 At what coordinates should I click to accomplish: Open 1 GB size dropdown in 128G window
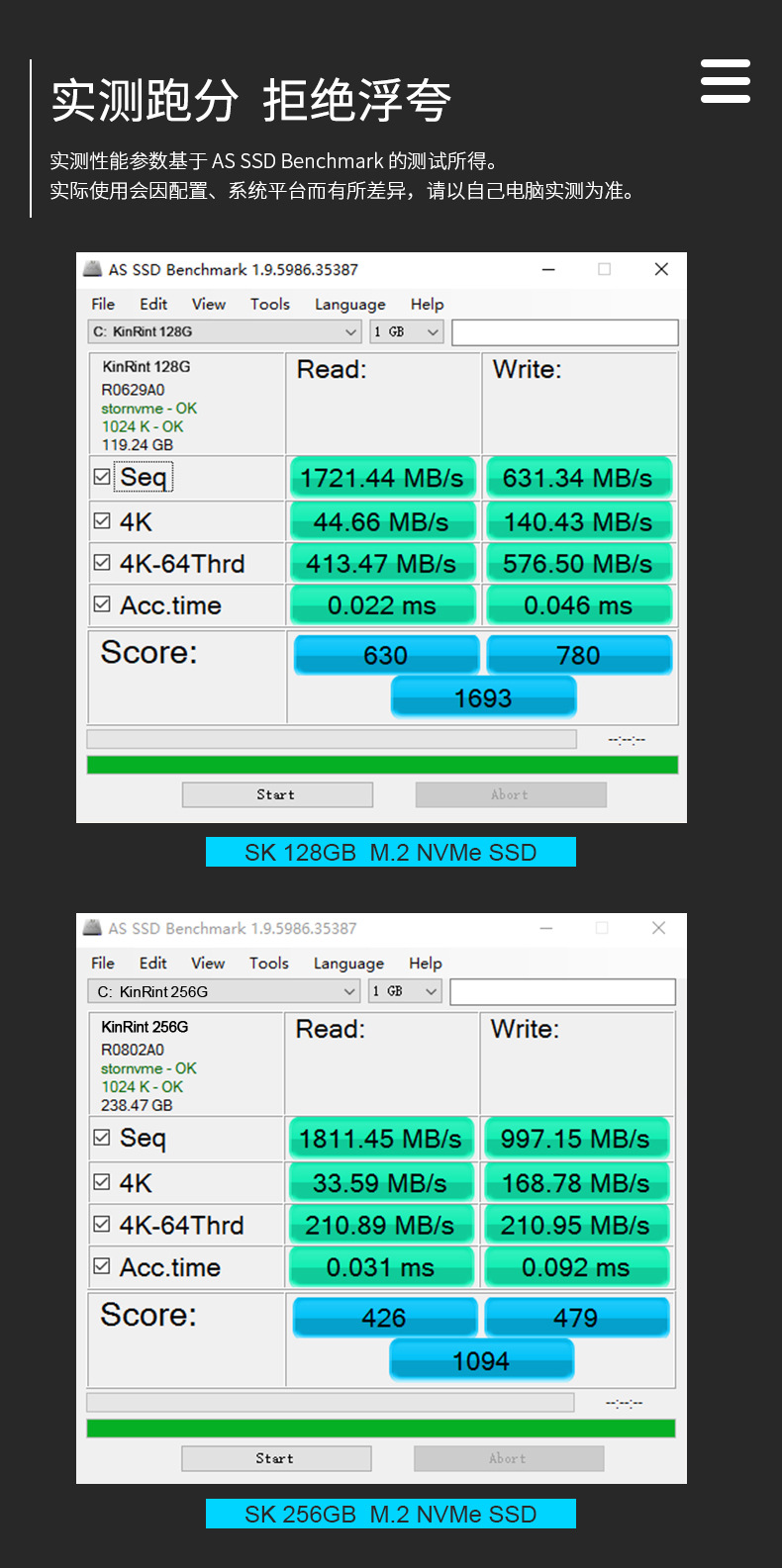tap(407, 331)
